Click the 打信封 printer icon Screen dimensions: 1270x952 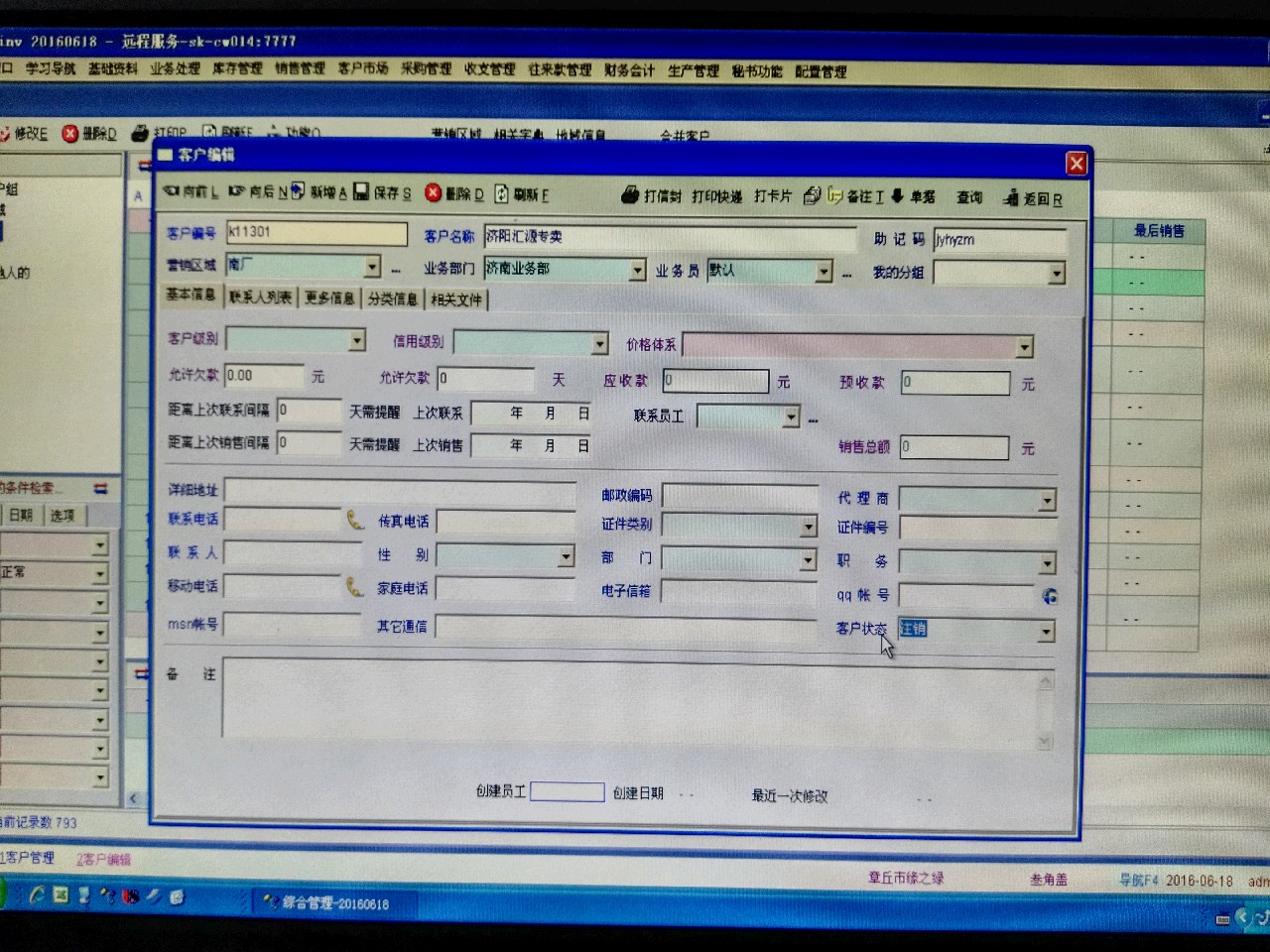coord(630,195)
